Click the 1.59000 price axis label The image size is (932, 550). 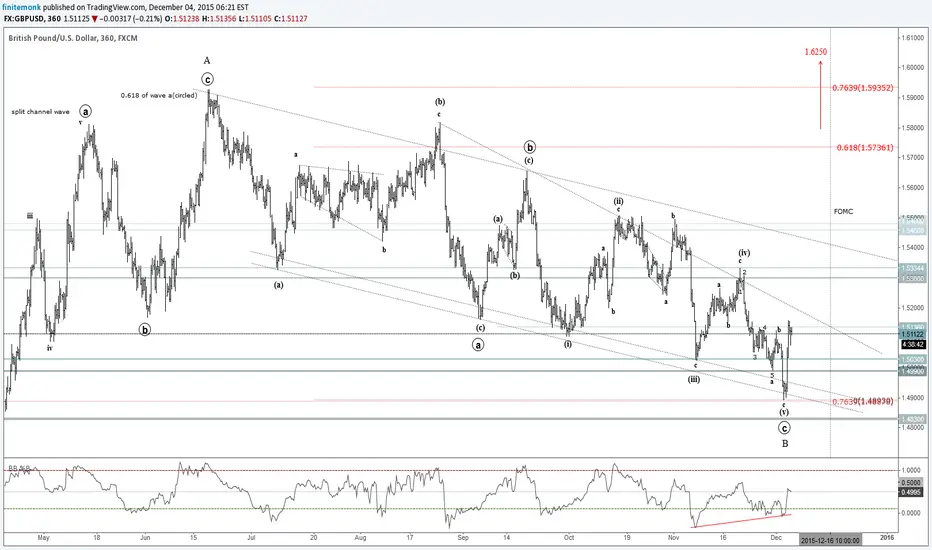click(912, 98)
